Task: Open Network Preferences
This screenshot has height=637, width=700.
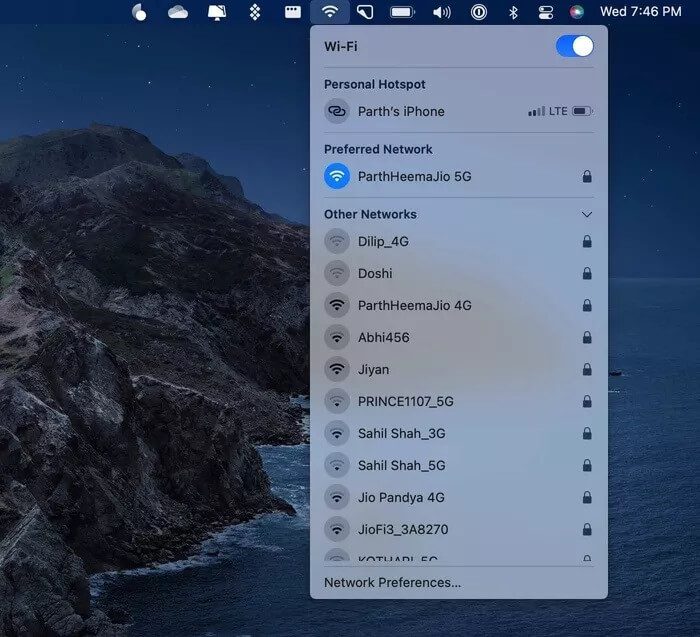Action: pos(392,582)
